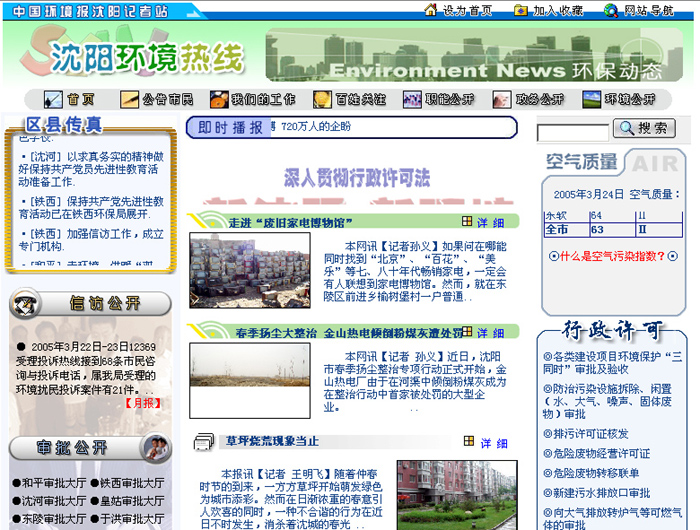
Task: Open 公告市民 menu item
Action: click(168, 99)
